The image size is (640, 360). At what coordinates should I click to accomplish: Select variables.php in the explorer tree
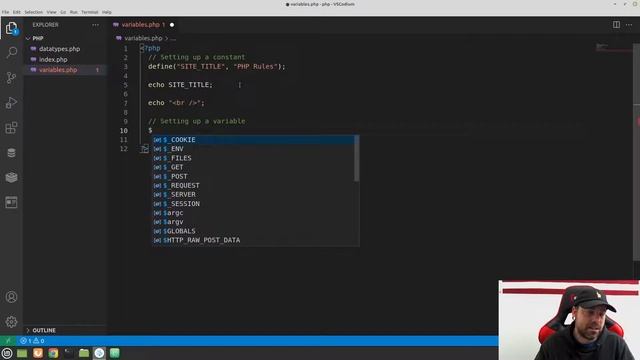coord(58,70)
